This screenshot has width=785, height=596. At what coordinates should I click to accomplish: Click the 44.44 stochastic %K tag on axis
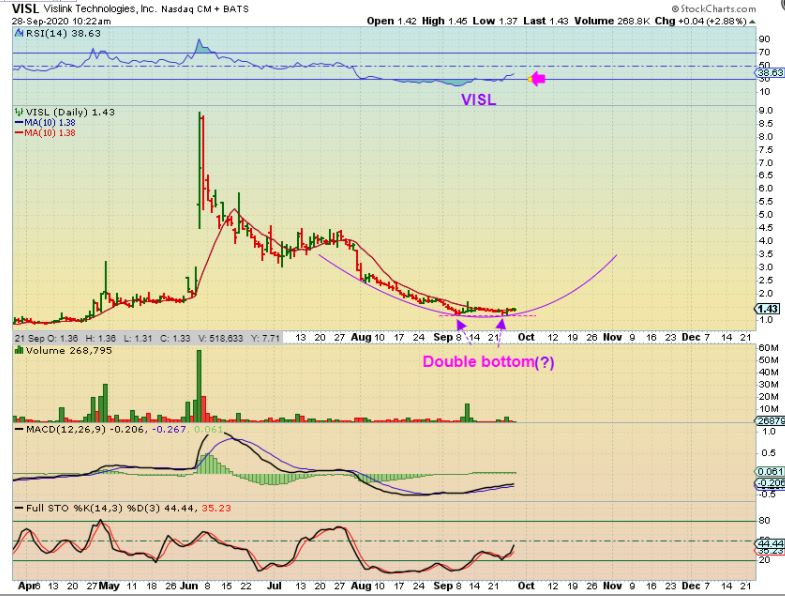771,543
